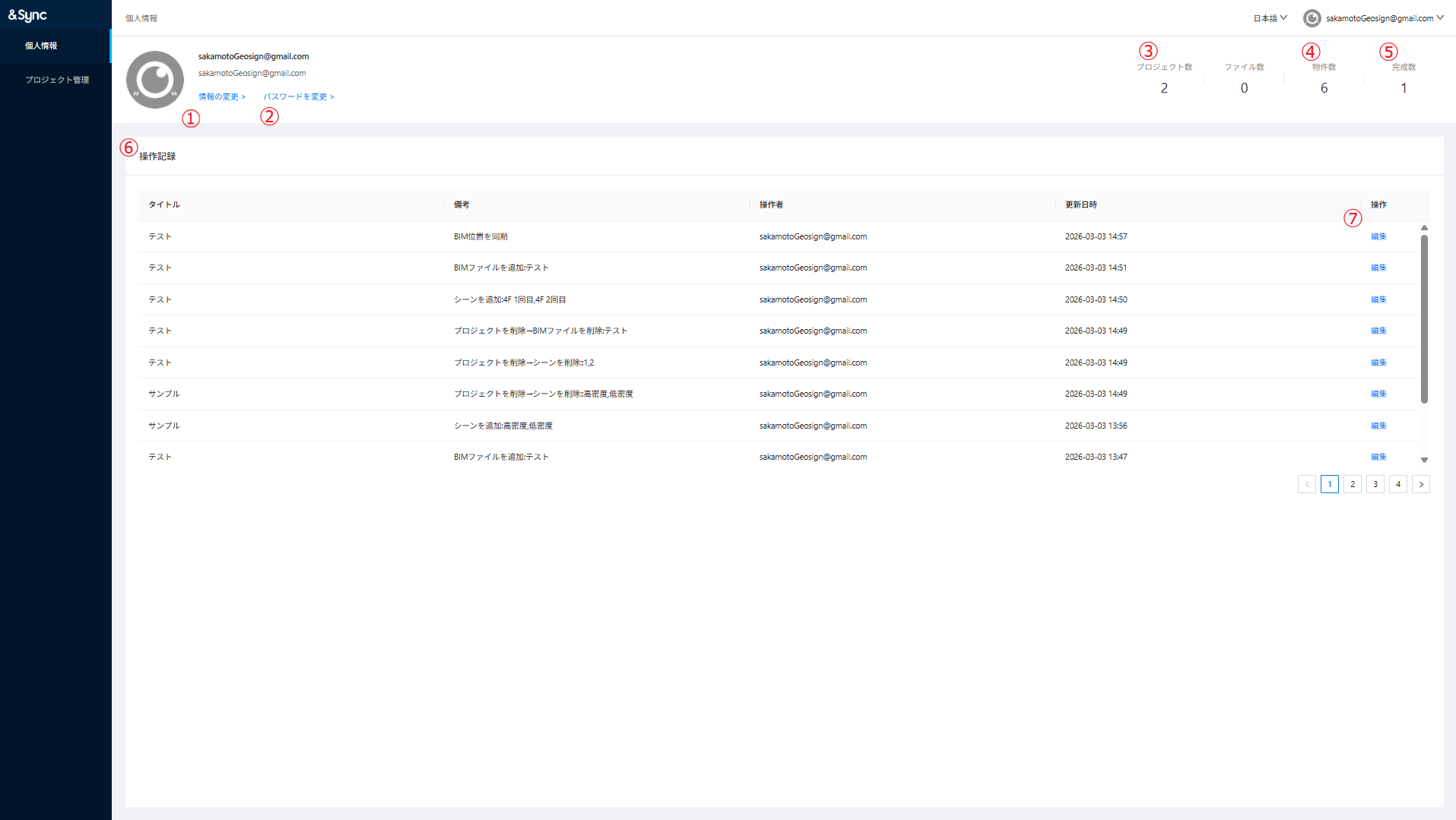Image resolution: width=1456 pixels, height=820 pixels.
Task: Jump to page 4 of records
Action: pos(1397,484)
